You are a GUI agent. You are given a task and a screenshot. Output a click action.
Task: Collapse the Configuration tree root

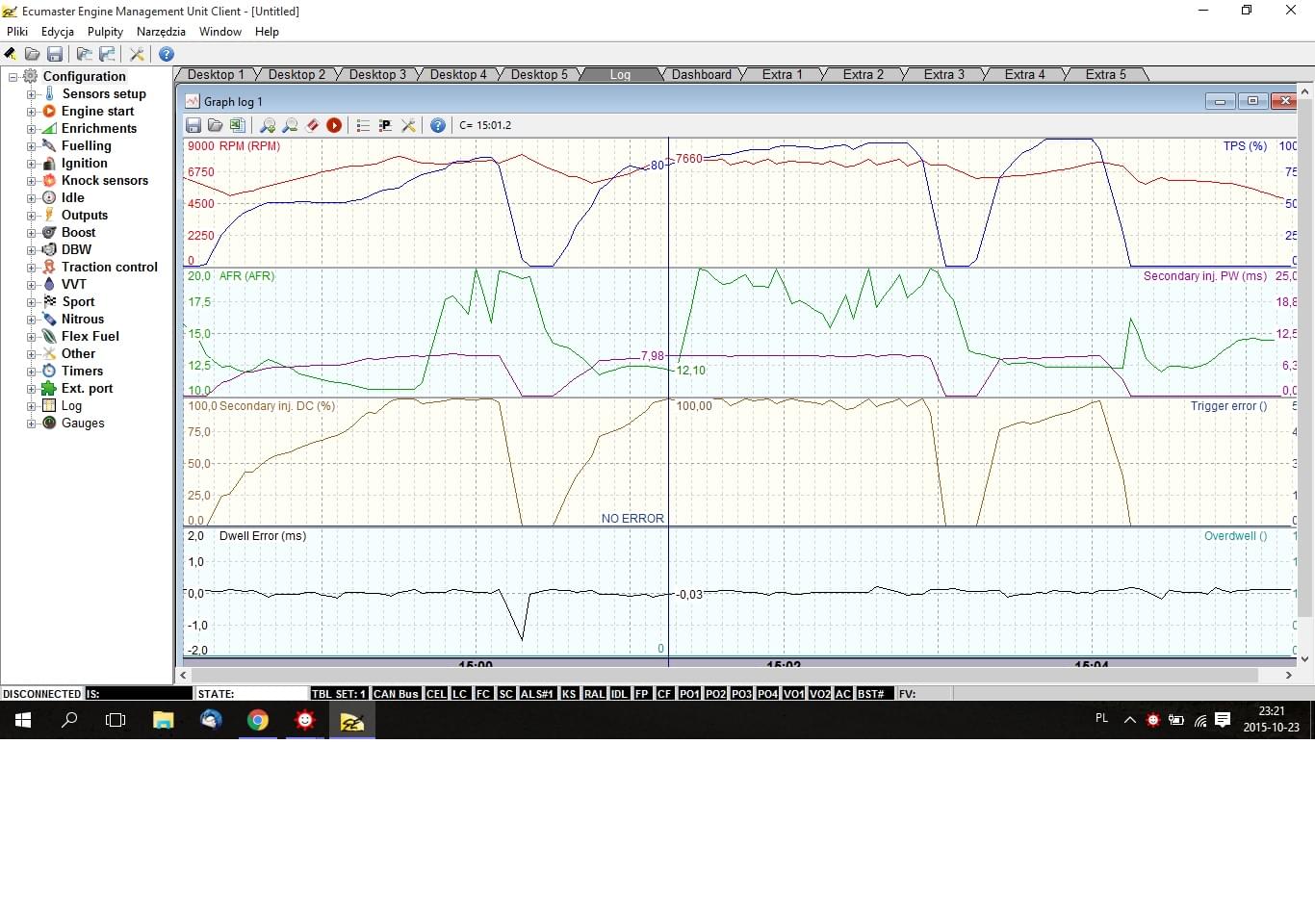point(13,77)
